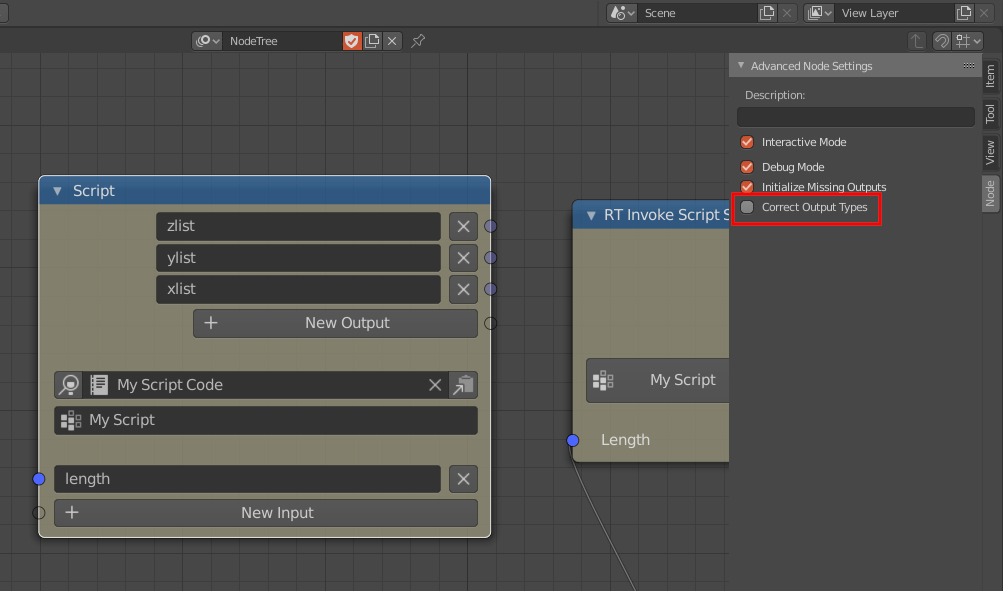This screenshot has height=591, width=1003.
Task: Click the edit-source icon beside My Script Code
Action: pos(462,384)
